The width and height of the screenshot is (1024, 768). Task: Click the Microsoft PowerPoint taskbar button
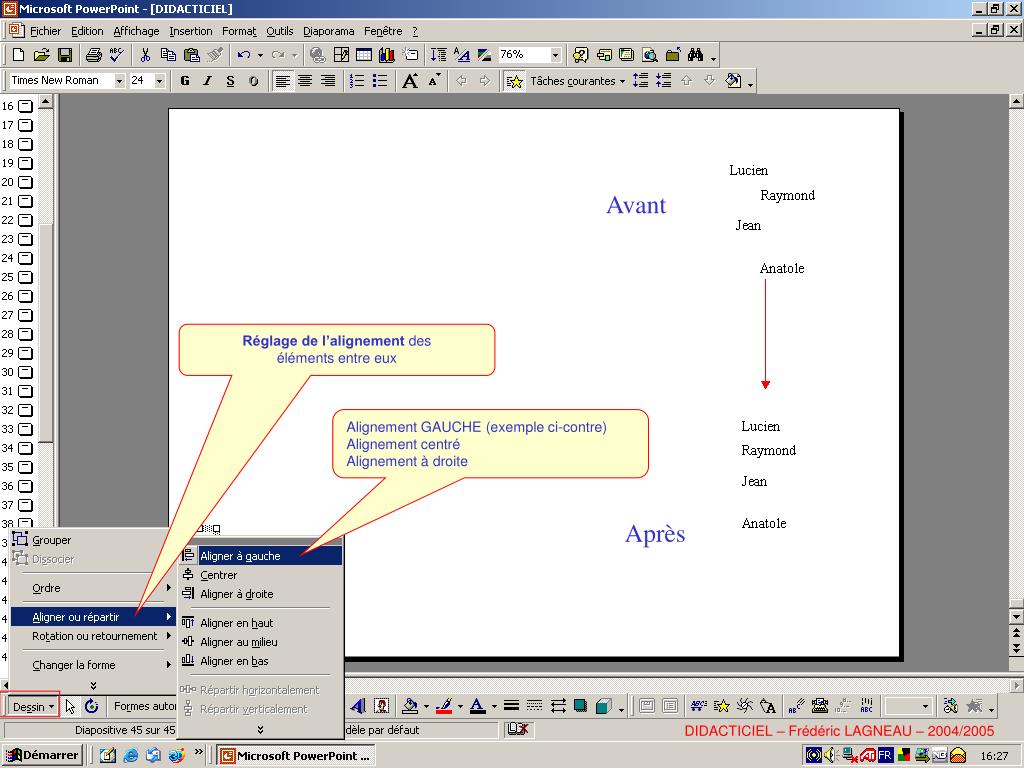(296, 756)
